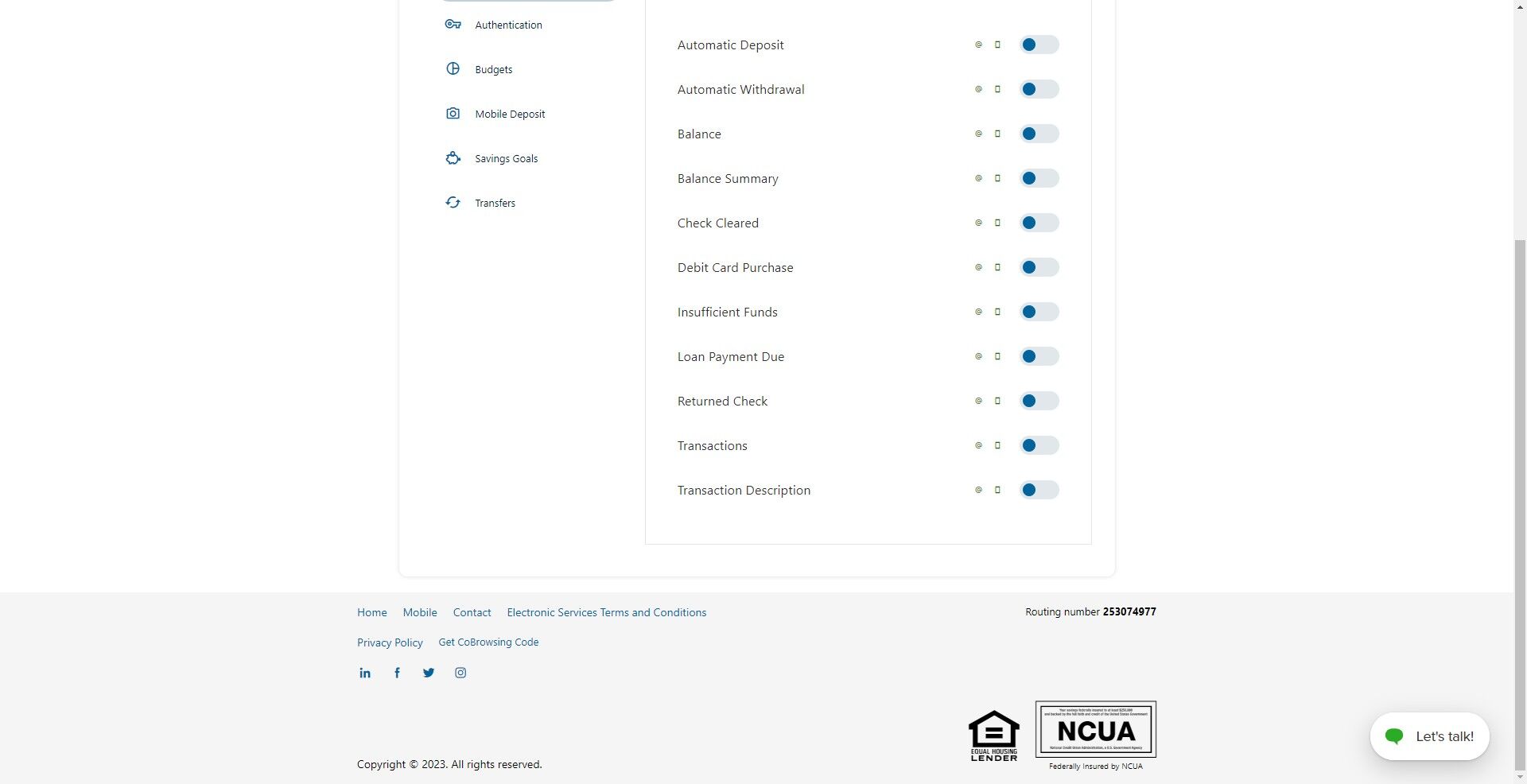The image size is (1527, 784).
Task: Open the LinkedIn social icon
Action: pyautogui.click(x=365, y=672)
